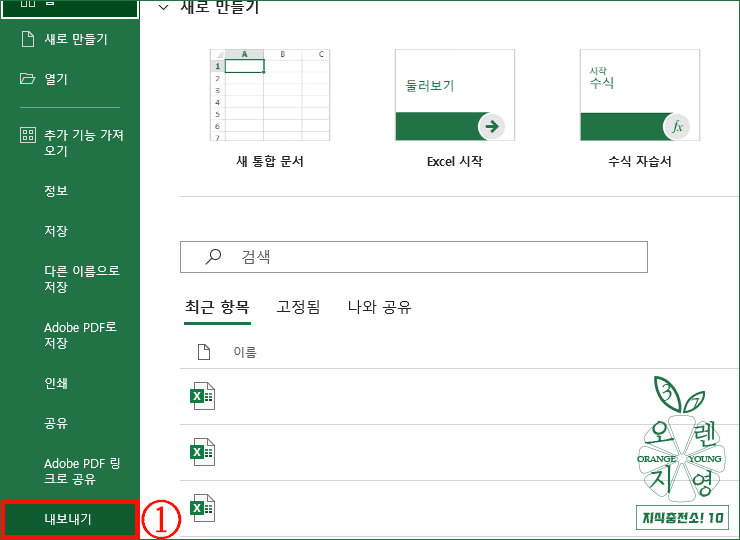Select 다른 이름으로 저장
This screenshot has width=740, height=540.
(81, 278)
